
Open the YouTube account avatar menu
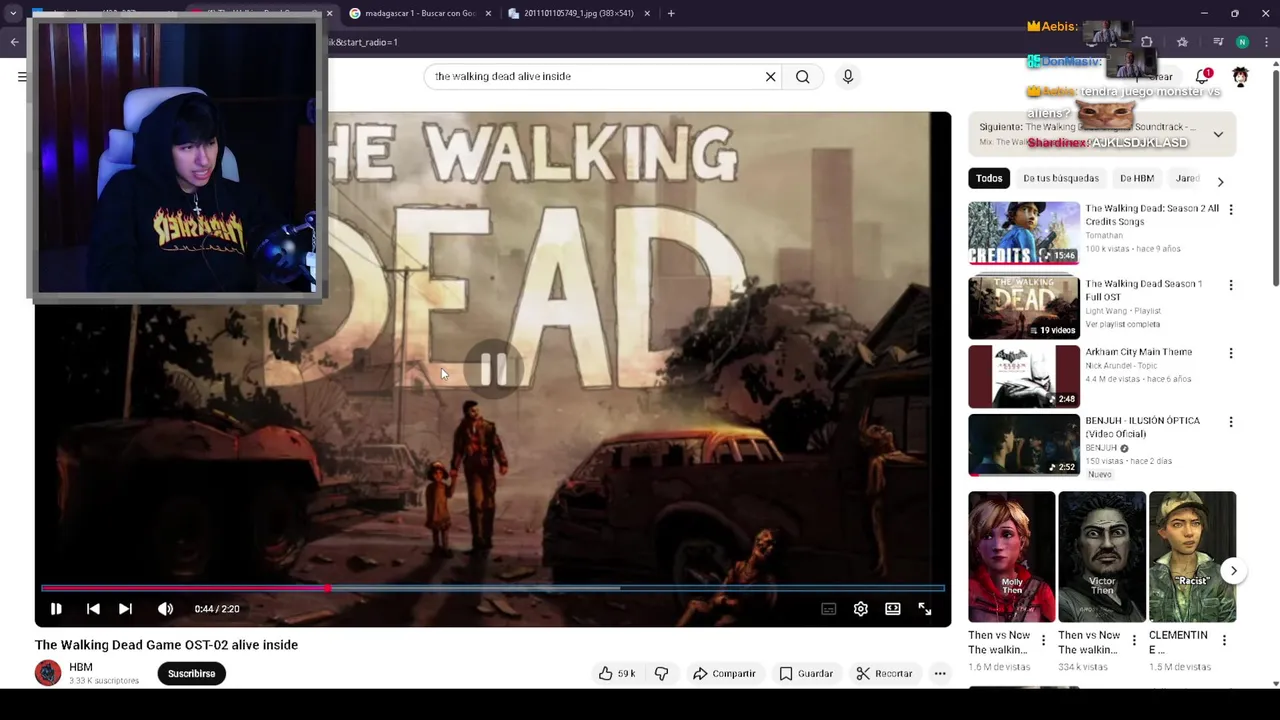1240,76
